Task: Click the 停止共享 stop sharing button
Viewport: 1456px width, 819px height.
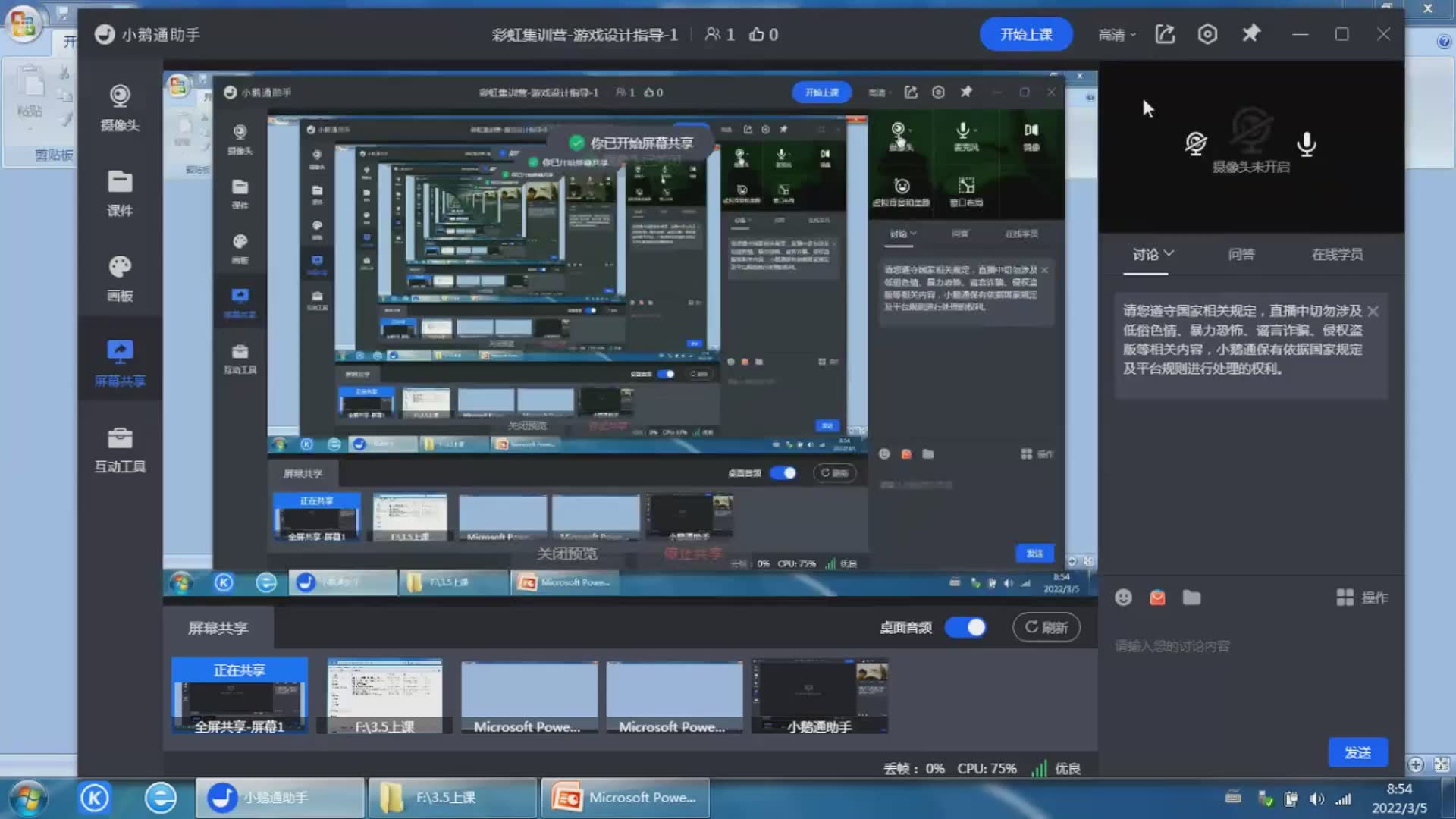Action: coord(692,554)
